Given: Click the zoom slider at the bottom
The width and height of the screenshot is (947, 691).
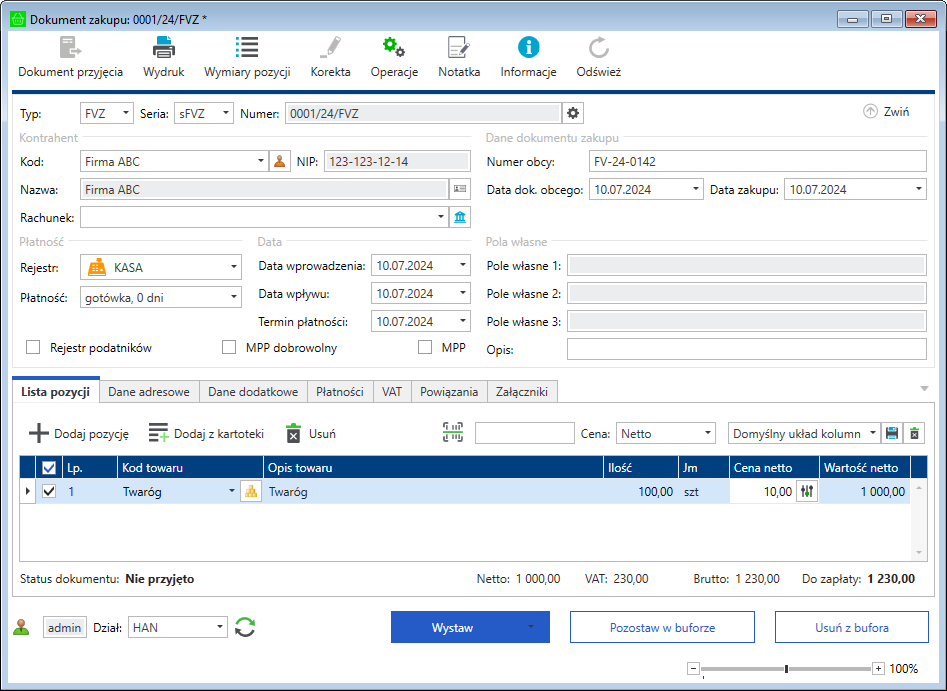Looking at the screenshot, I should click(x=787, y=668).
